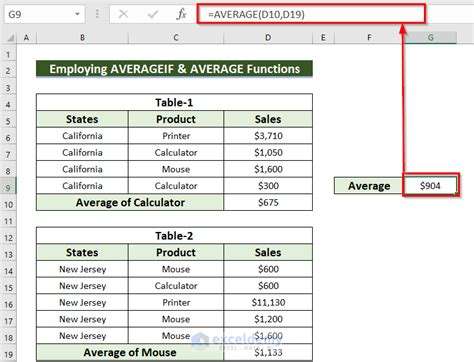Screen dimensions: 474x362
Task: Click the title cell Employing AVERAGEIF & AVERAGE Functions
Action: [174, 69]
